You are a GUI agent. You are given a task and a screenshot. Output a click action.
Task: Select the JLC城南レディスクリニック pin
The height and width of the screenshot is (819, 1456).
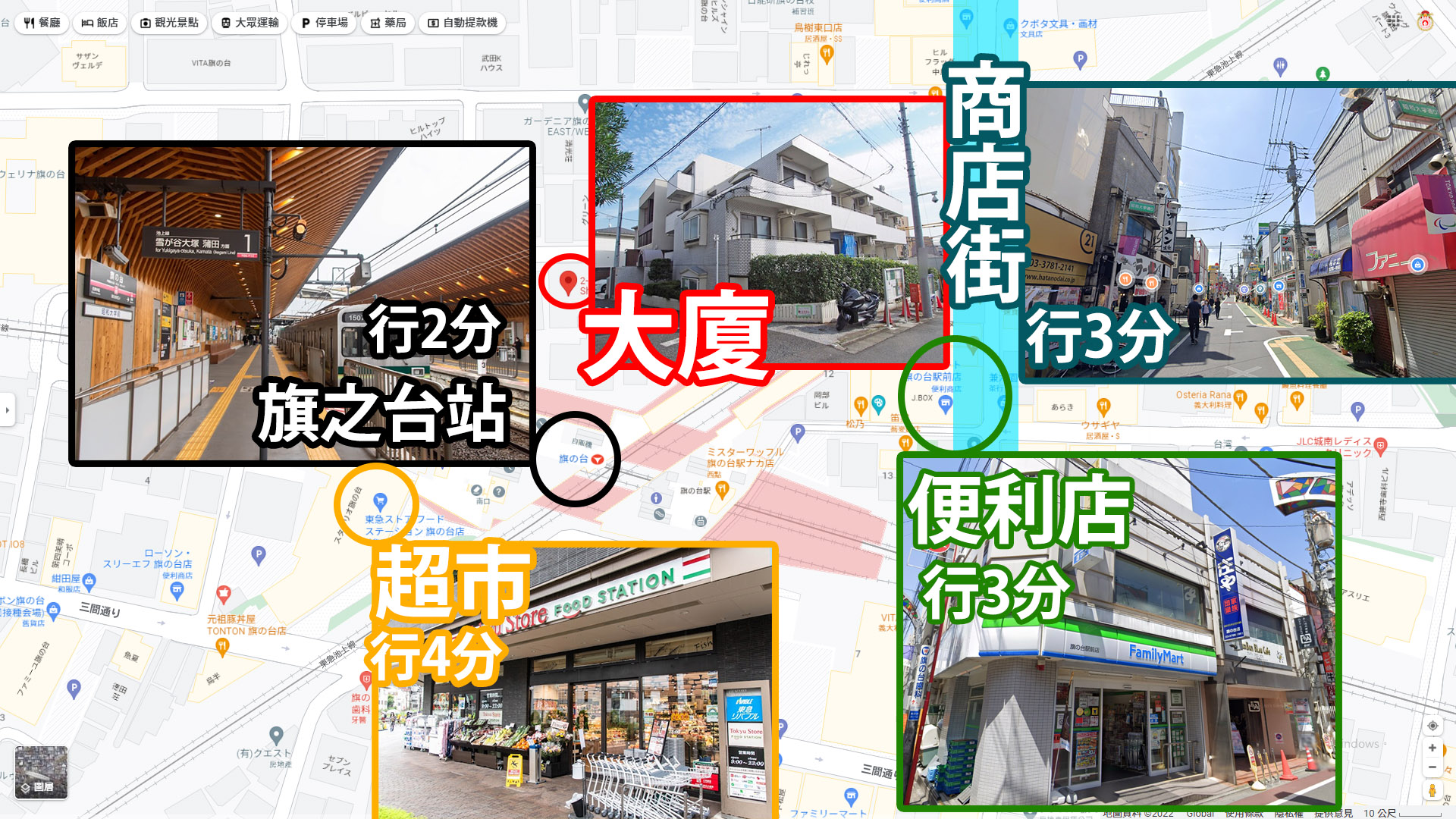[1380, 446]
